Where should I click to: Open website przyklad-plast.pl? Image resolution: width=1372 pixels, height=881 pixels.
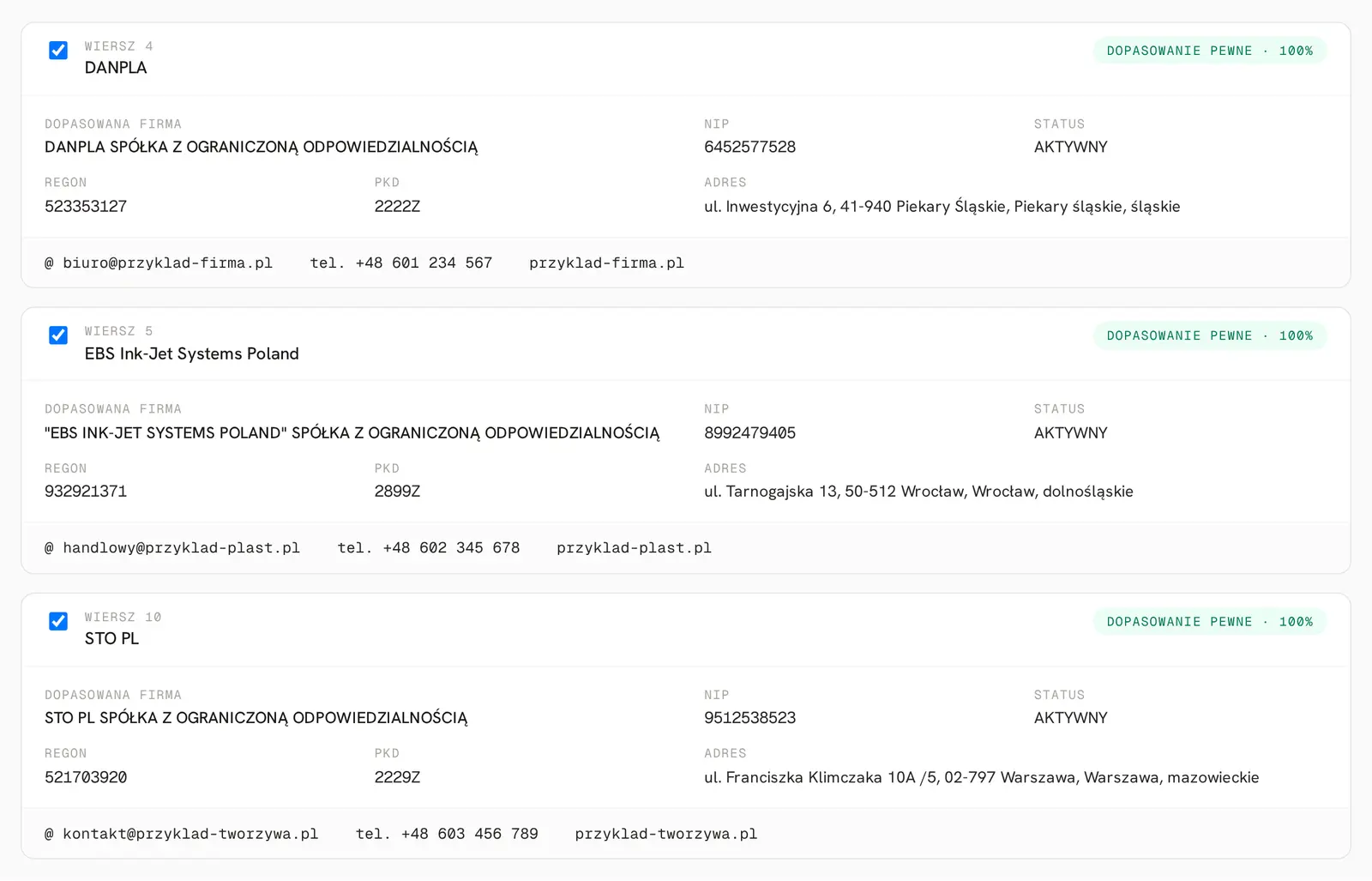[x=634, y=548]
